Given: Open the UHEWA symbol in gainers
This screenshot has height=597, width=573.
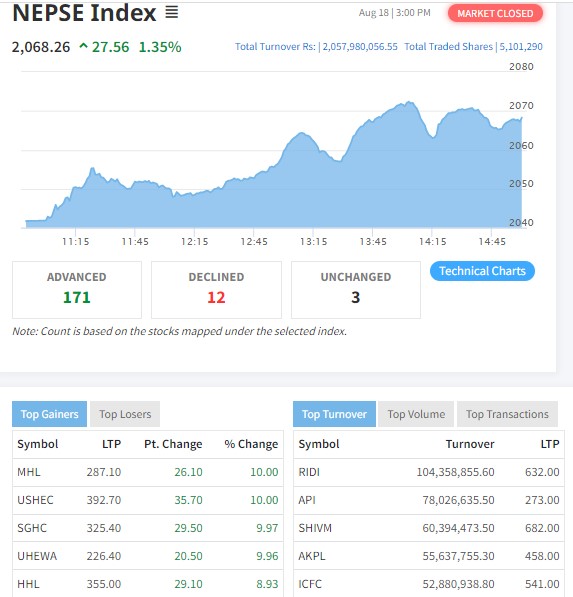Looking at the screenshot, I should [37, 556].
